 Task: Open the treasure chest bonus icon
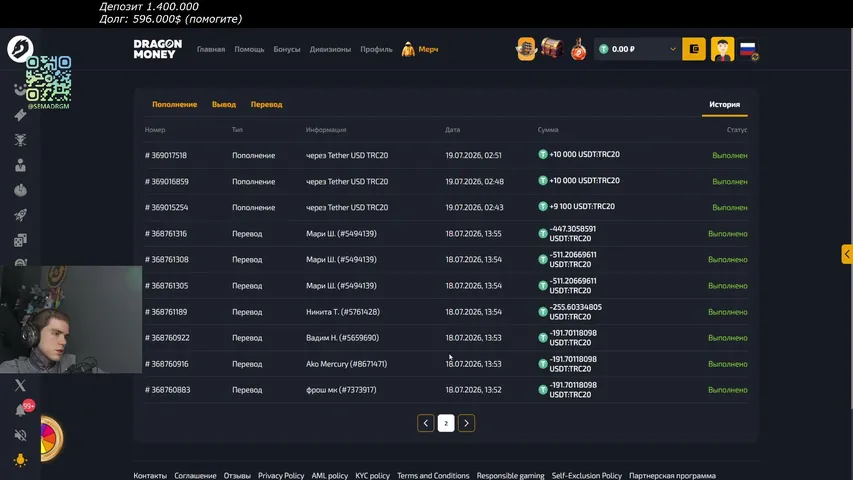coord(552,49)
